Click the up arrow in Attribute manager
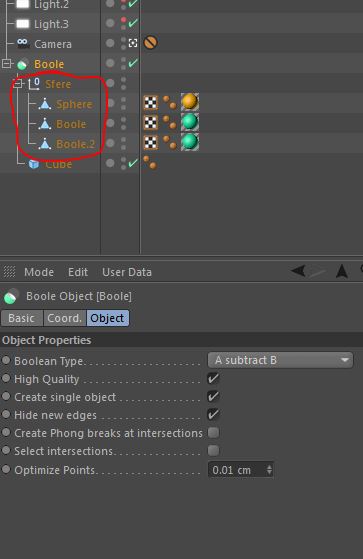363x559 pixels. (x=342, y=271)
